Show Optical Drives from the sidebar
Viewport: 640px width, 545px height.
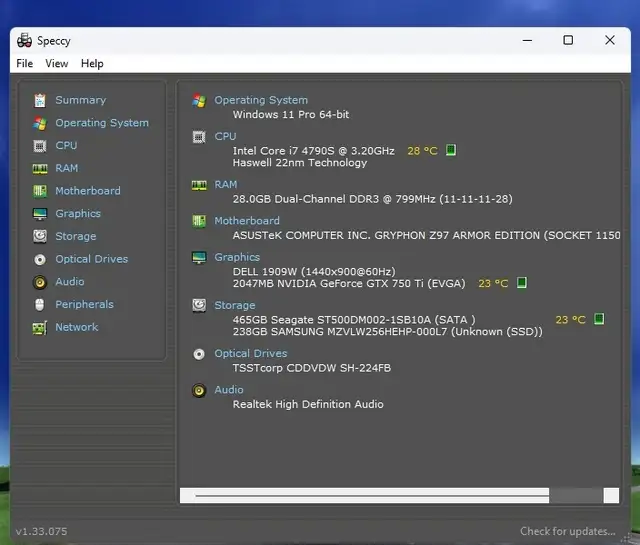click(x=92, y=259)
